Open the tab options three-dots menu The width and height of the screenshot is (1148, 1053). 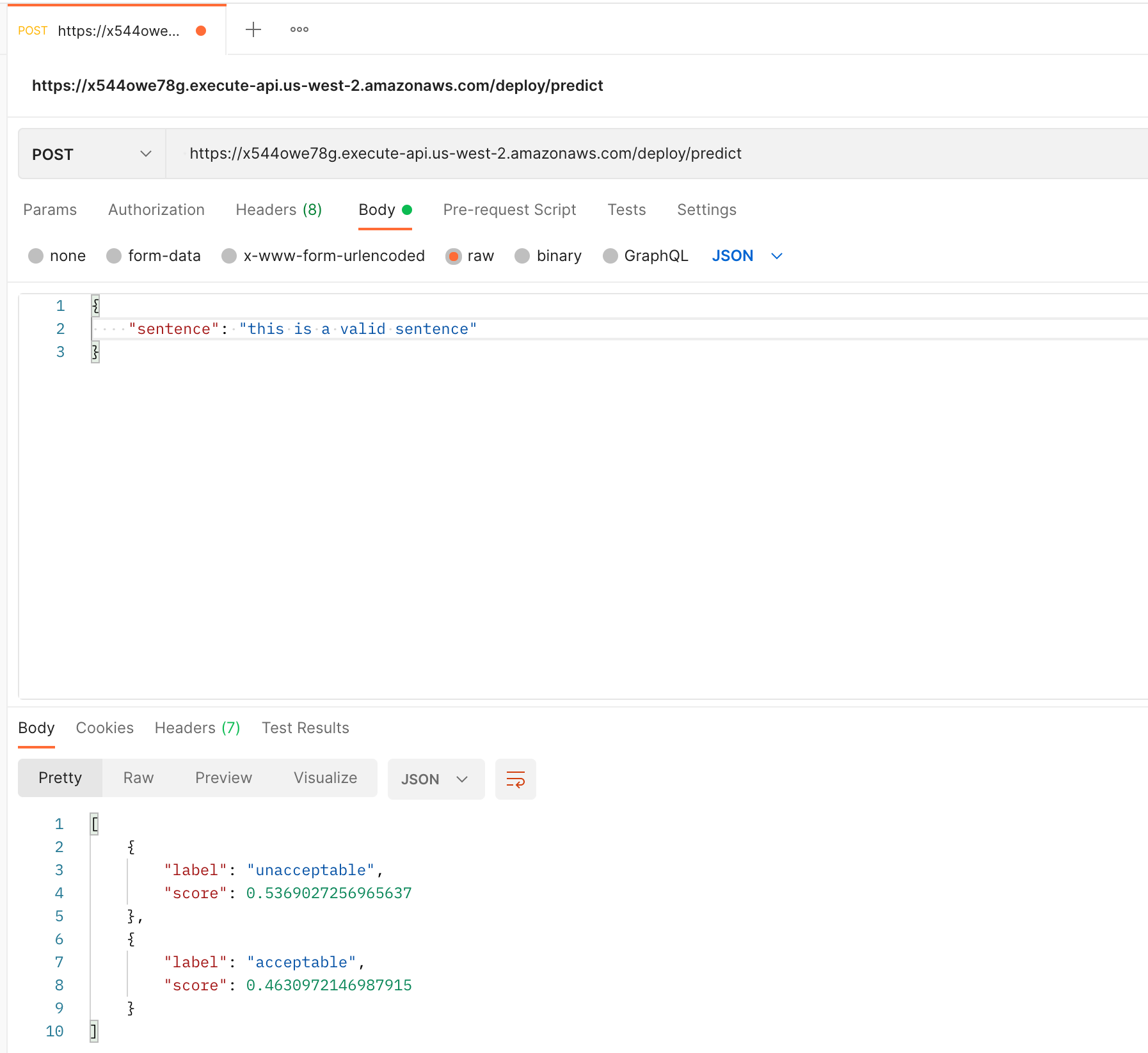click(299, 29)
